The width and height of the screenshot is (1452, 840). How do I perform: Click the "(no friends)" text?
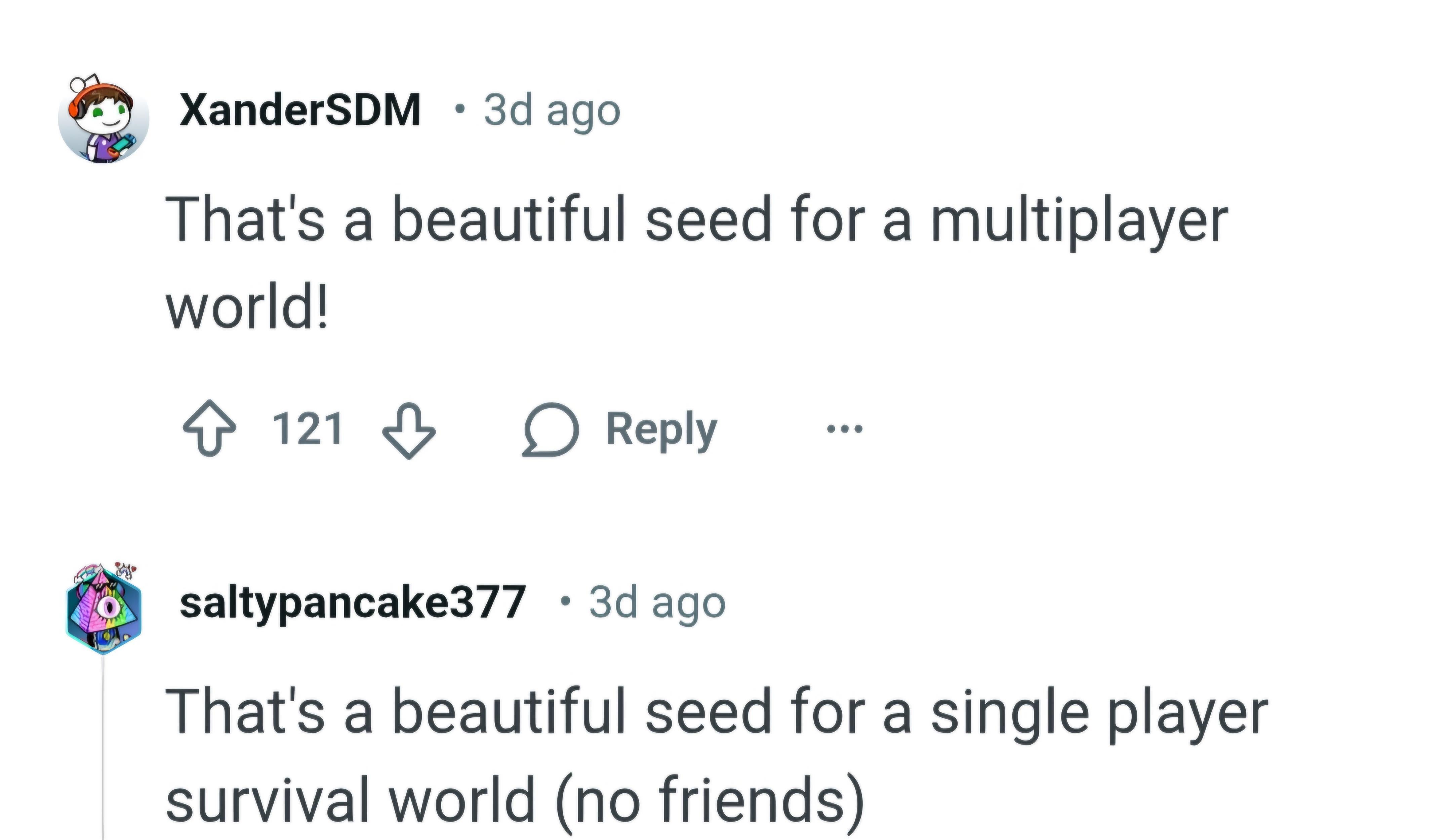pos(710,800)
